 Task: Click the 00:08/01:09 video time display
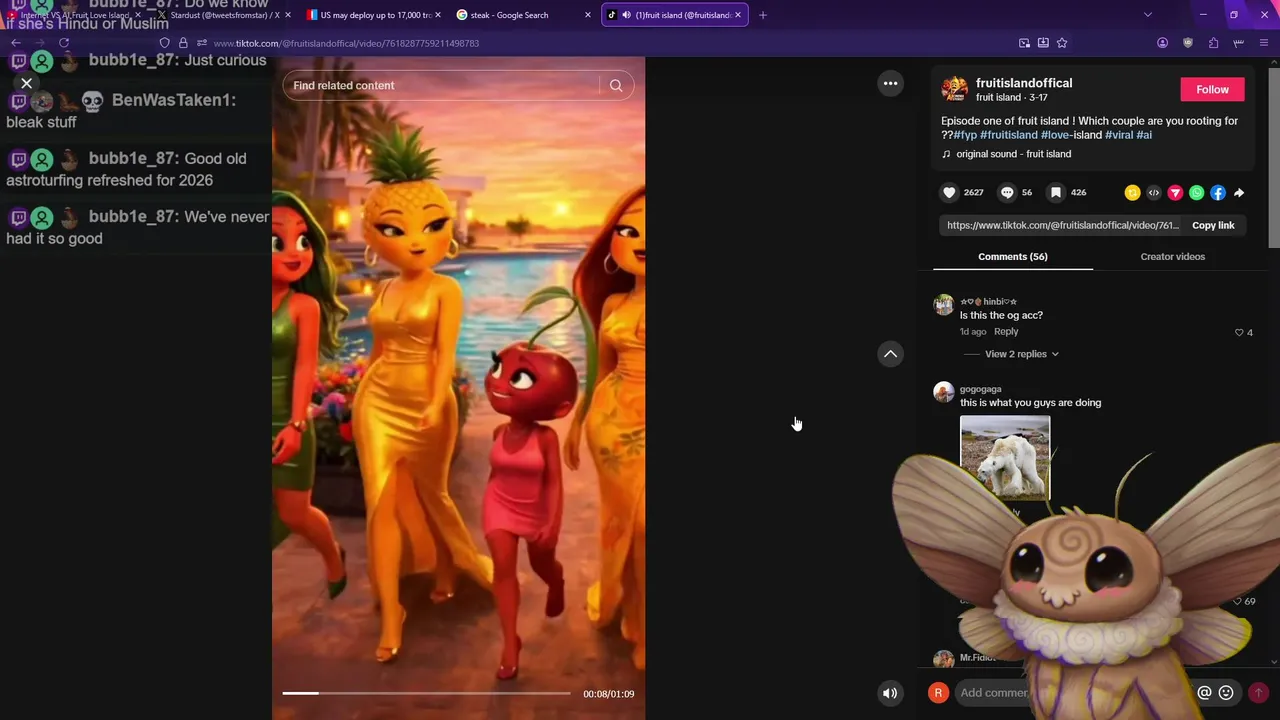[x=609, y=694]
